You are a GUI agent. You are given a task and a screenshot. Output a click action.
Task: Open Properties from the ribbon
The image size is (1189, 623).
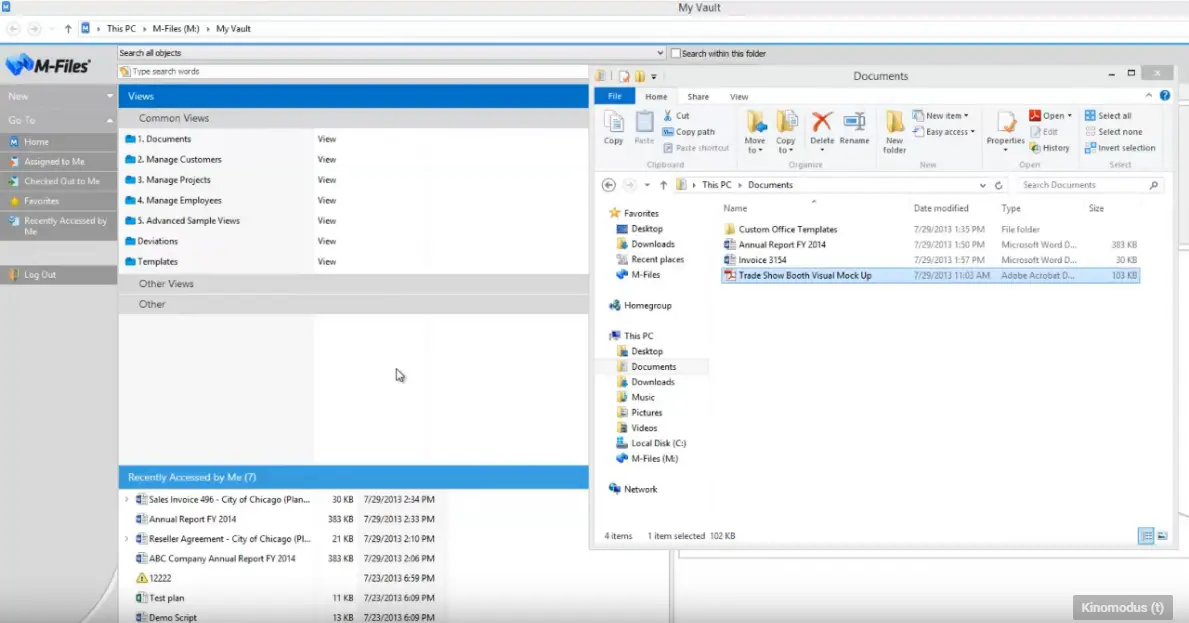(1005, 125)
